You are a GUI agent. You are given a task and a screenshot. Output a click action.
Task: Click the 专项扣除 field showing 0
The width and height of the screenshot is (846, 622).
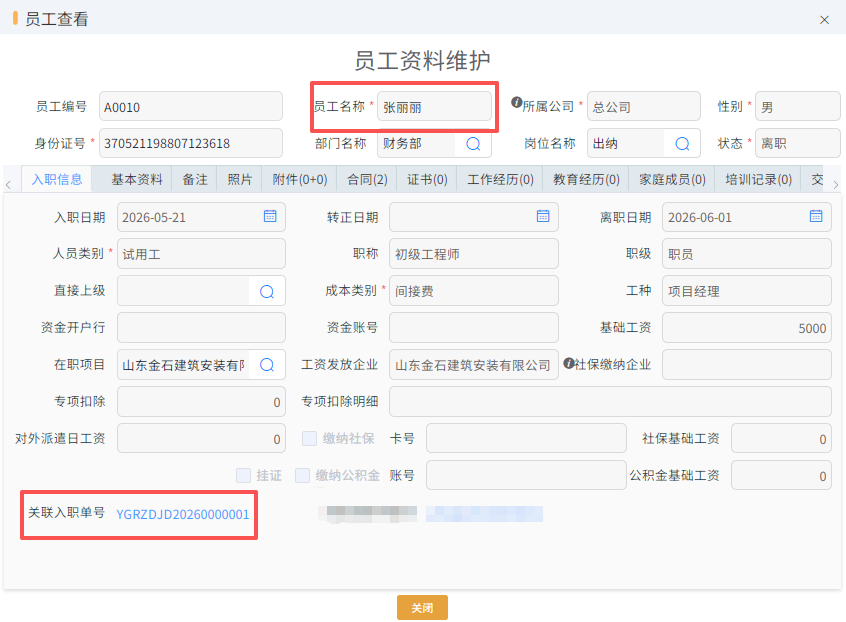201,401
